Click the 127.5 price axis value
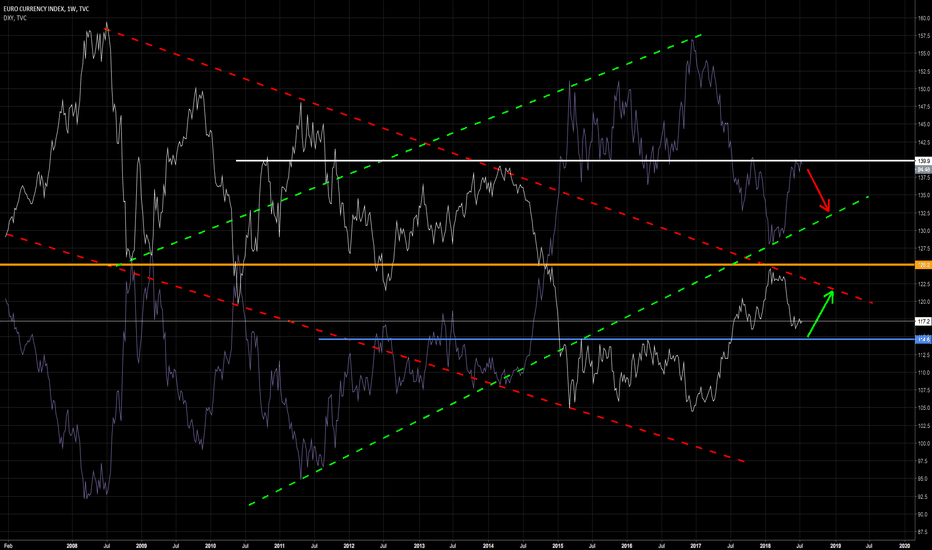 pyautogui.click(x=924, y=249)
